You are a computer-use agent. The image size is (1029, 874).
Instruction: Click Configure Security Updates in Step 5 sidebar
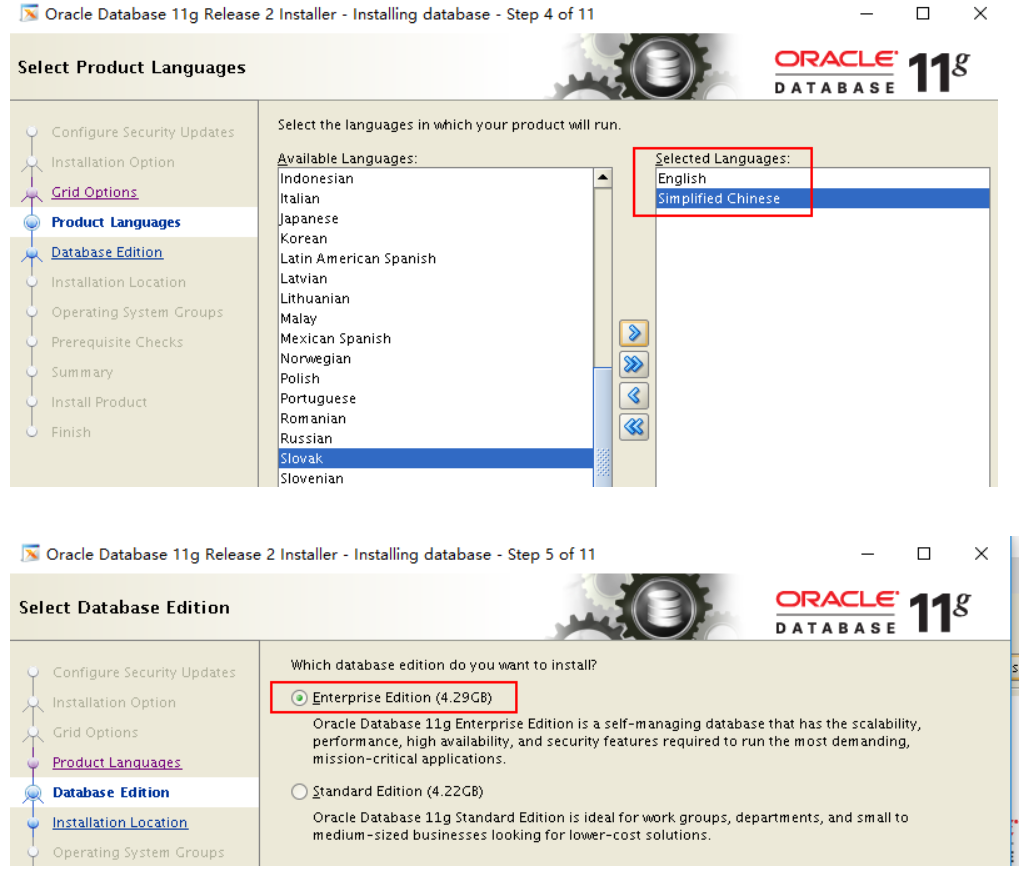point(144,673)
